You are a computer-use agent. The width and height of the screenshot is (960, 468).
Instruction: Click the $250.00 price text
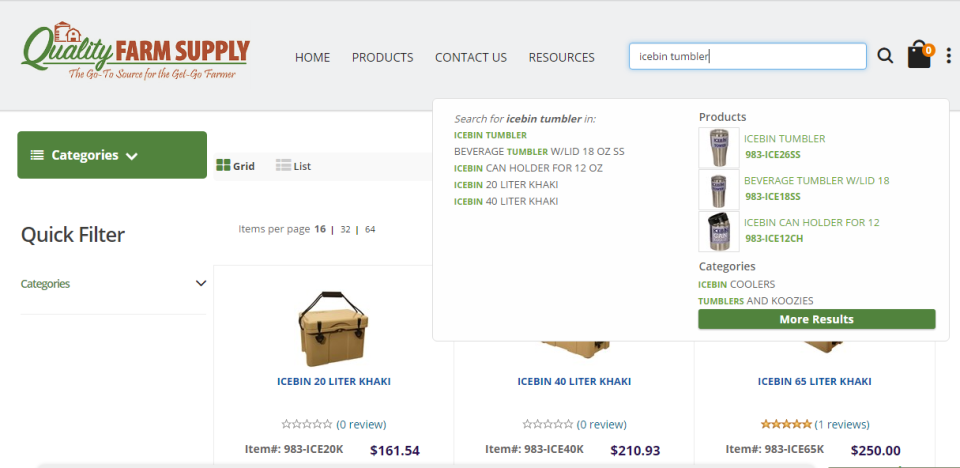[876, 451]
